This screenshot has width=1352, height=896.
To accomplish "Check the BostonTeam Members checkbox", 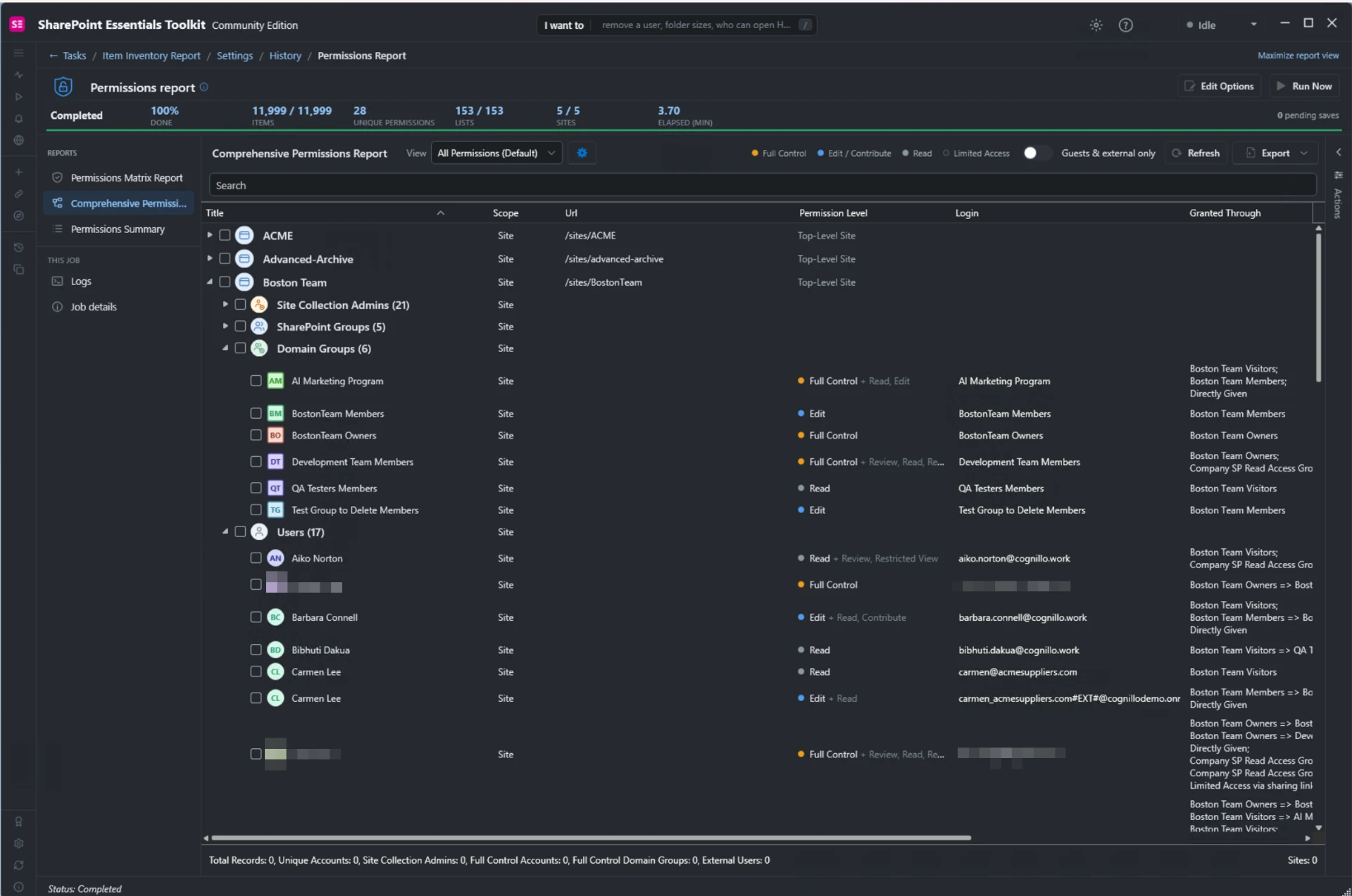I will click(x=256, y=413).
